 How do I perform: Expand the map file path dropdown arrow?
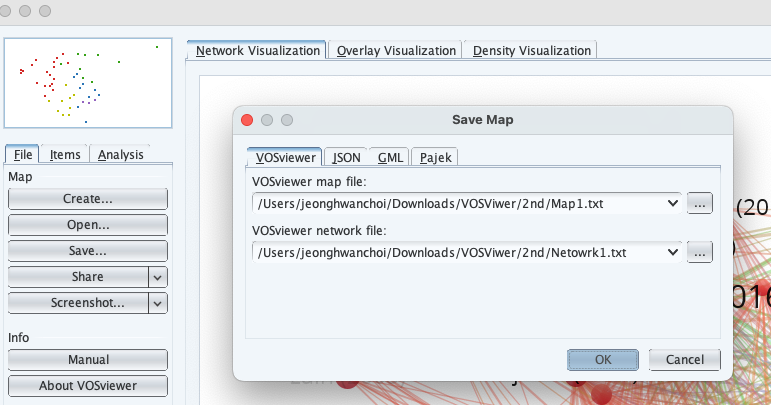(673, 203)
